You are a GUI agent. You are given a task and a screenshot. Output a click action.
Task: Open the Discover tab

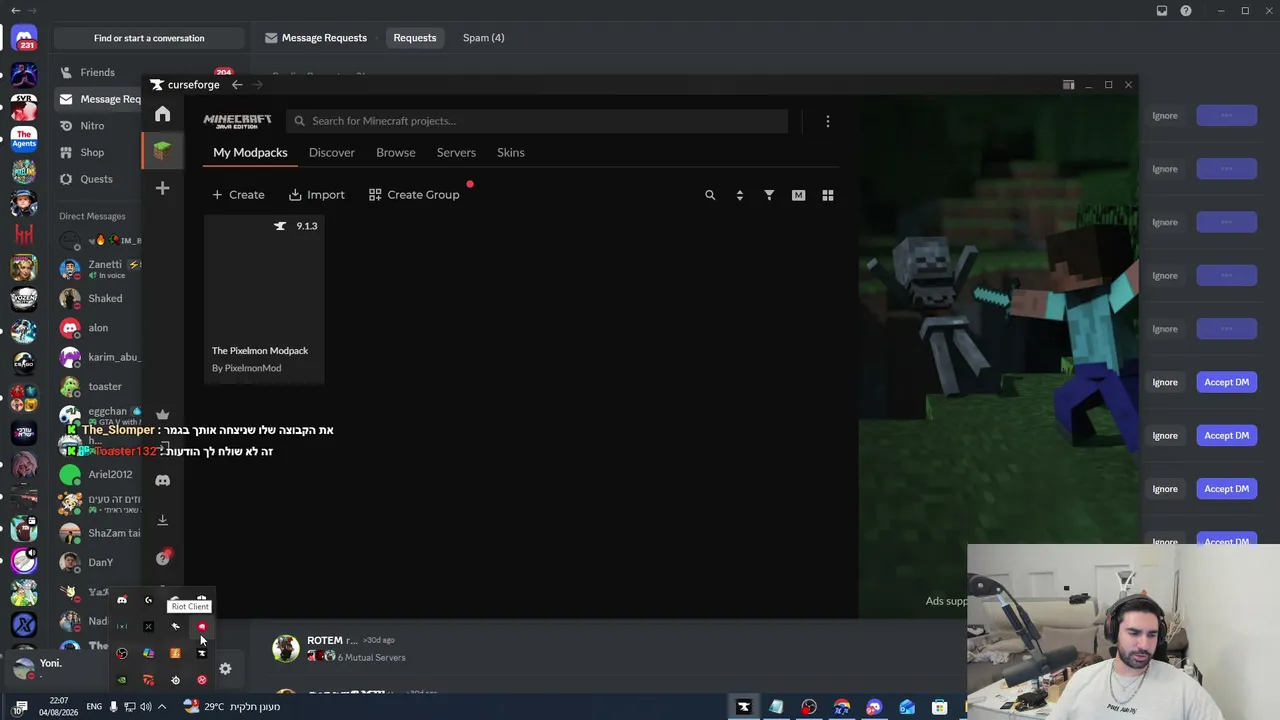coord(332,153)
